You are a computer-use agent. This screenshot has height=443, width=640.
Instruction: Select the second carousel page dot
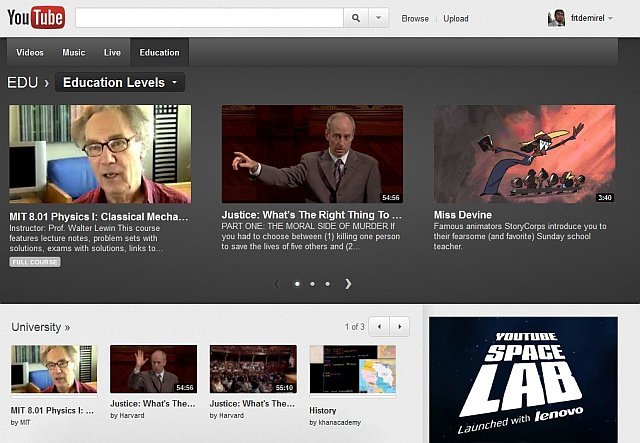[x=312, y=284]
